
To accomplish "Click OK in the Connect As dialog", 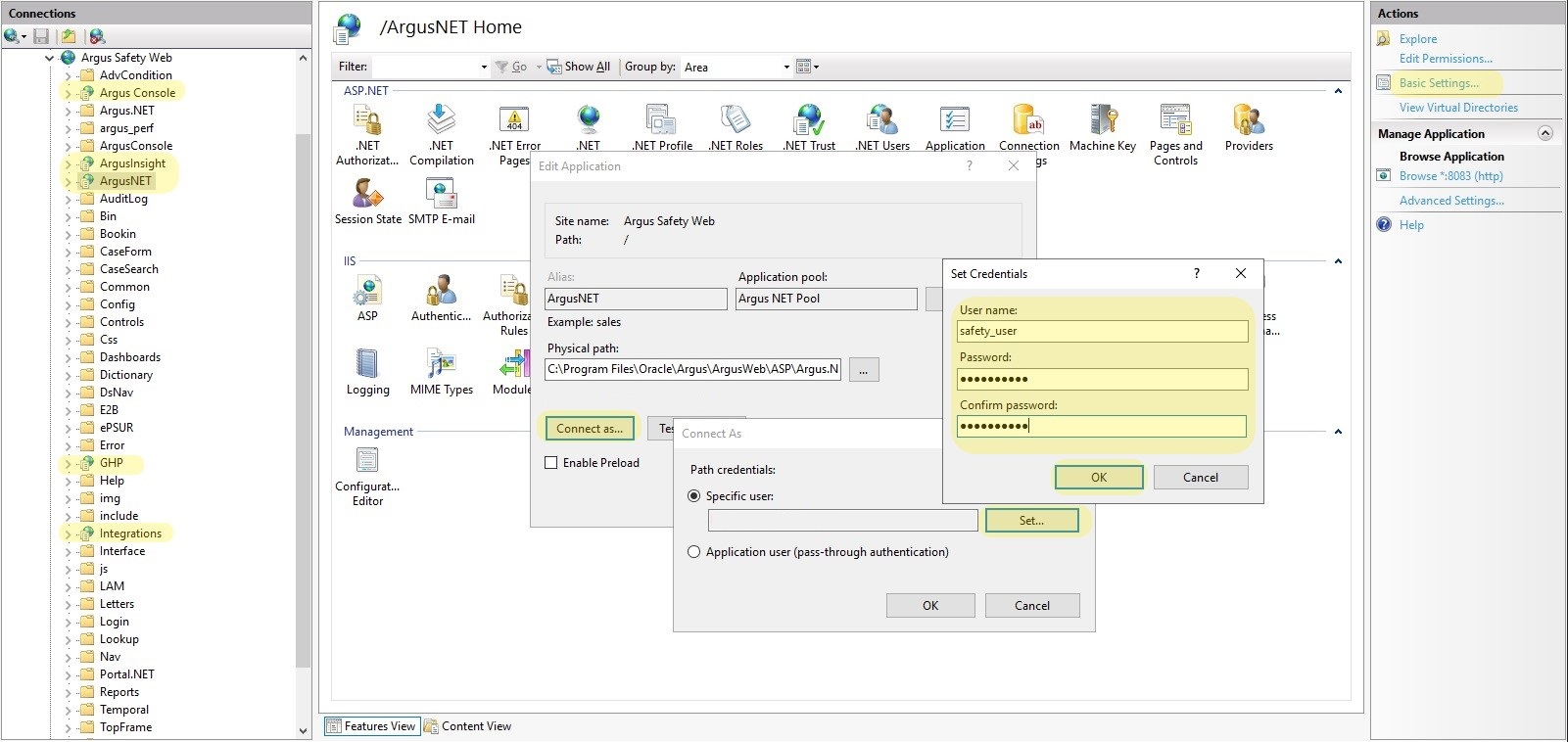I will [x=930, y=606].
